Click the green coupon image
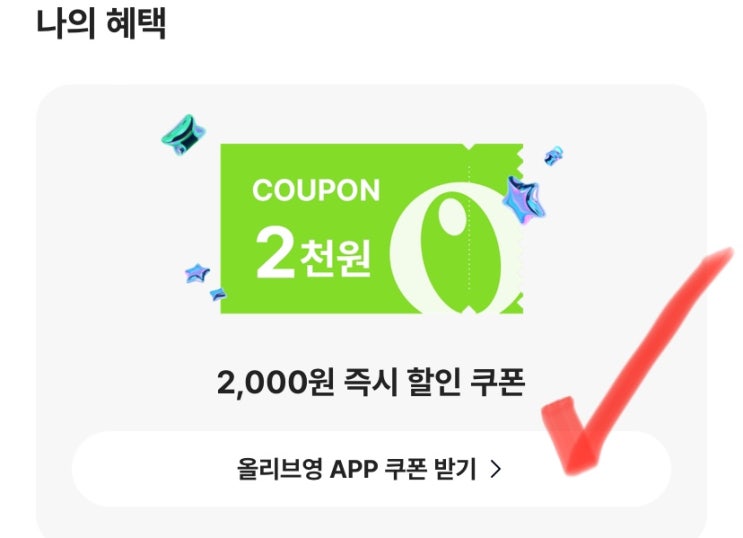The height and width of the screenshot is (538, 743). (x=372, y=228)
